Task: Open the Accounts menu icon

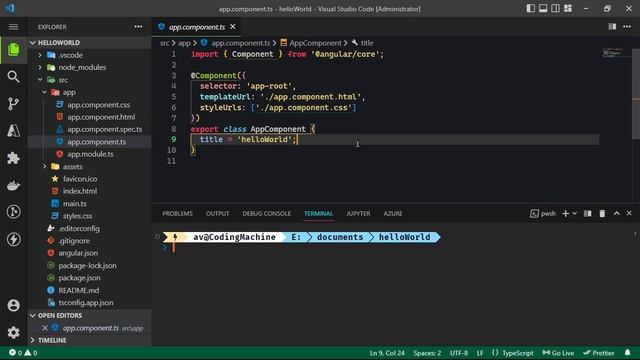Action: (13, 305)
